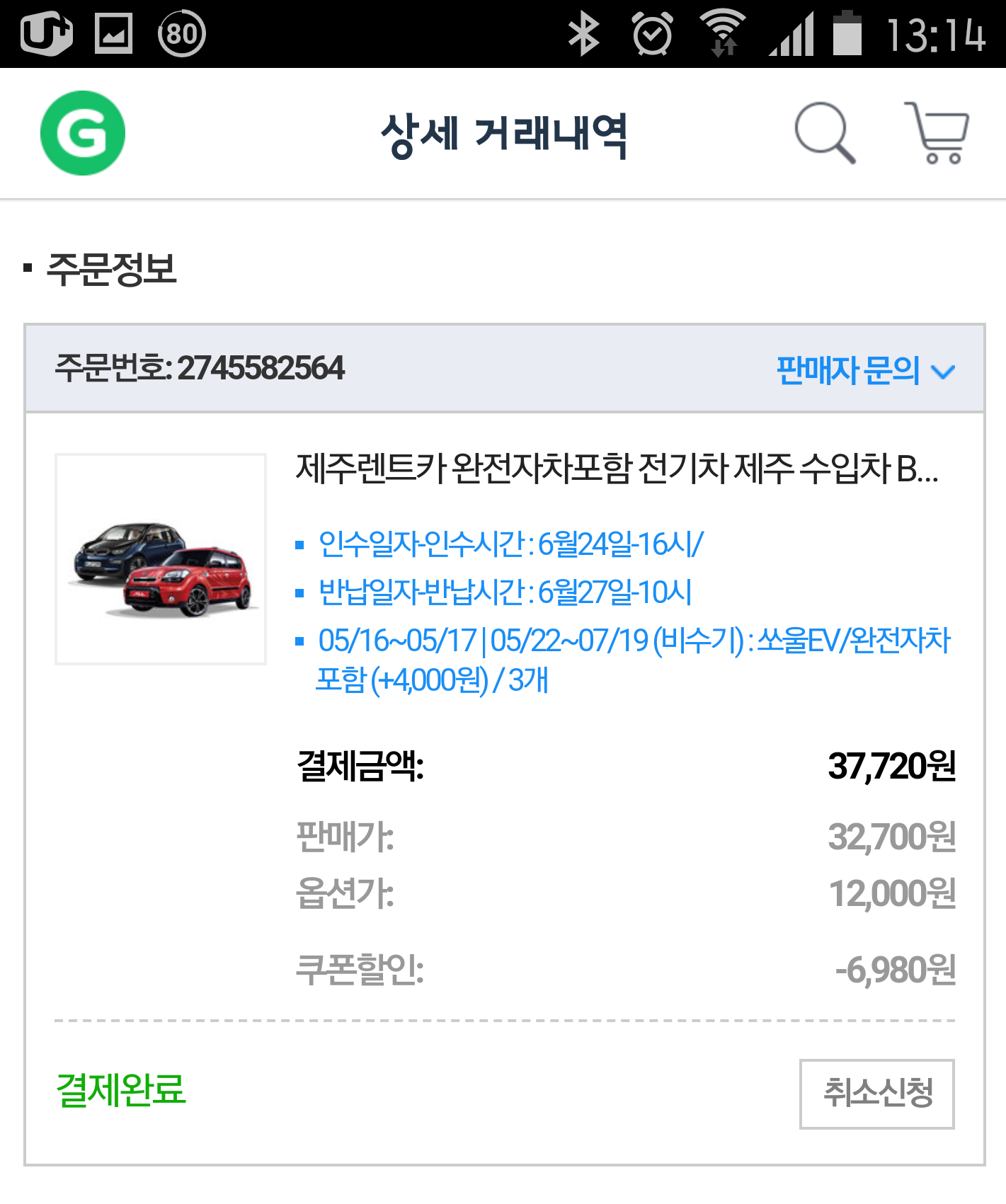Screen dimensions: 1006x1204
Task: Tap the cellular signal bars icon
Action: [791, 34]
